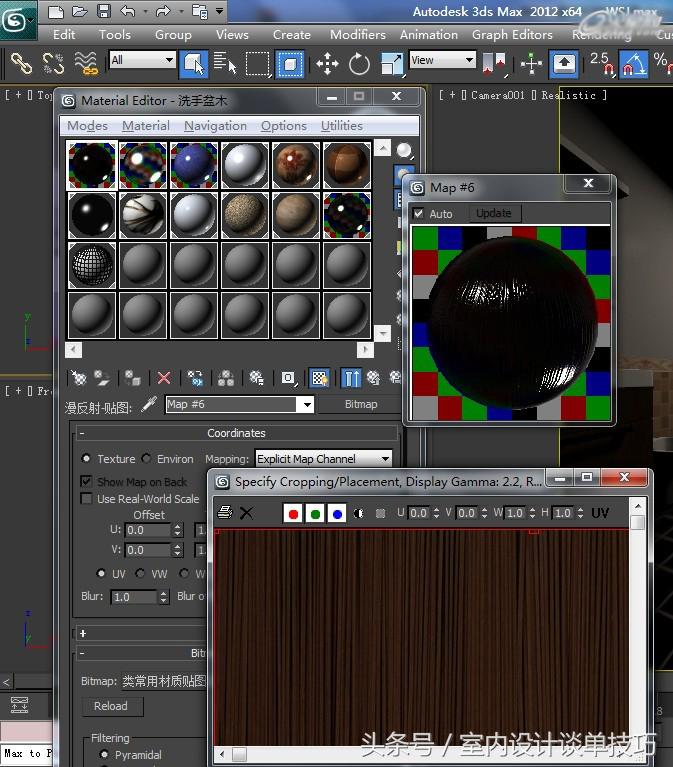Click the Blur 1.0 value field

coord(135,597)
